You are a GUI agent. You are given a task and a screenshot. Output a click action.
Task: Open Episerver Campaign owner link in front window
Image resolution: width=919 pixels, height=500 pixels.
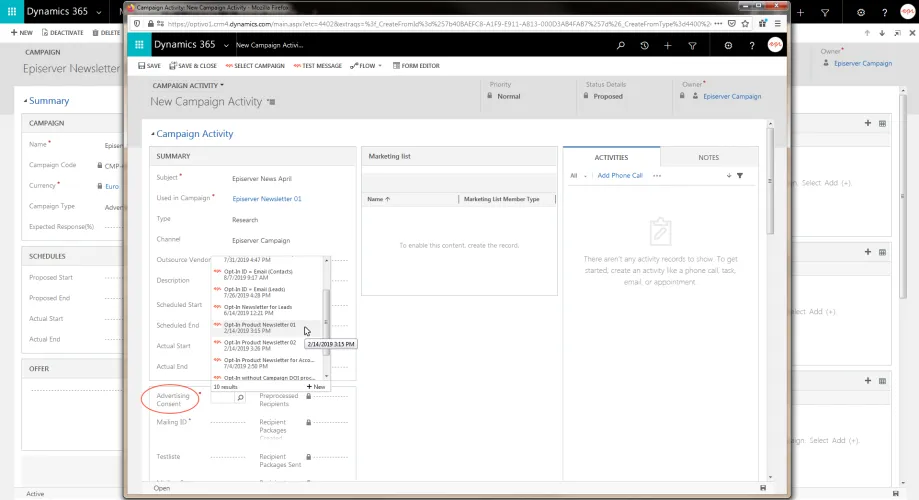pyautogui.click(x=732, y=96)
